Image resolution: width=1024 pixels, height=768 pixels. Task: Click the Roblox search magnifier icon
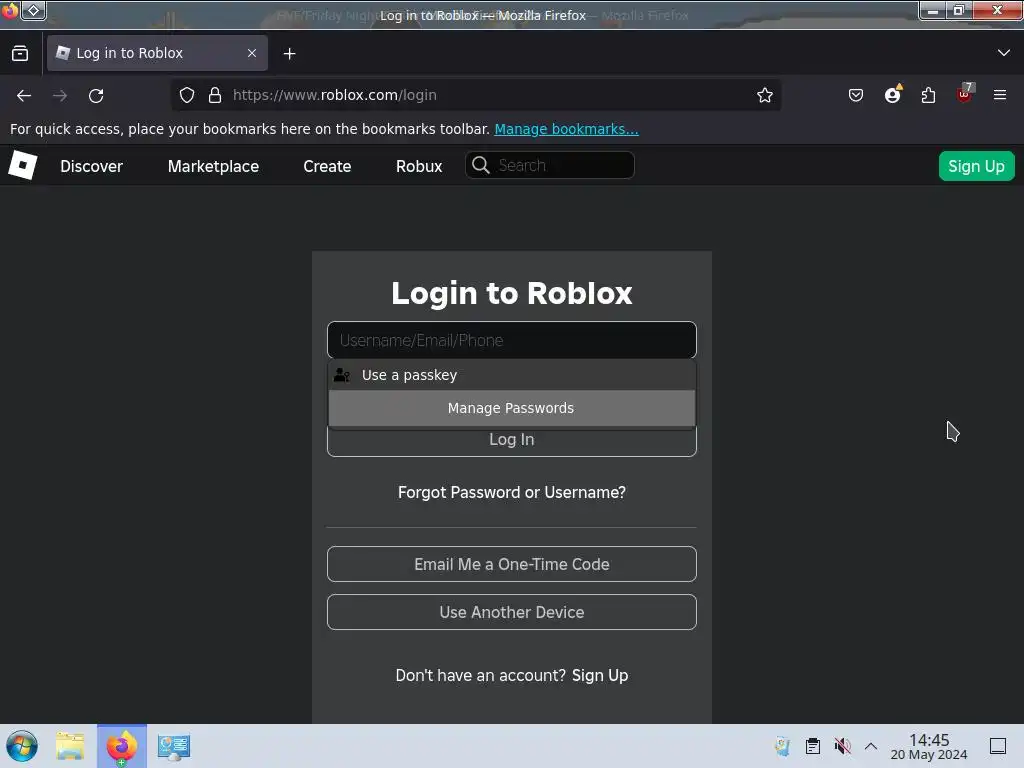coord(481,165)
